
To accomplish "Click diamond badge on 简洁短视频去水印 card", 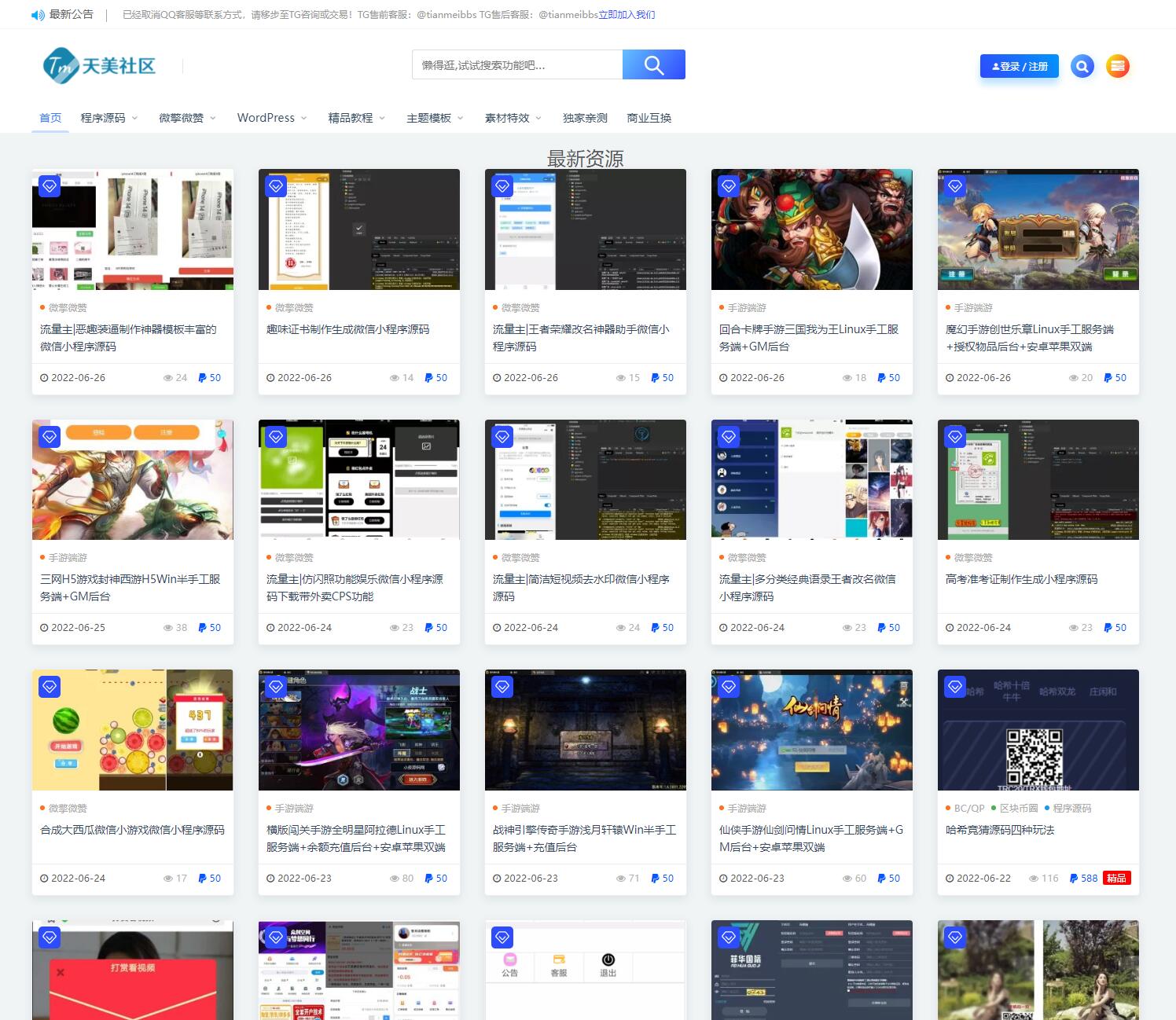I will tap(502, 437).
